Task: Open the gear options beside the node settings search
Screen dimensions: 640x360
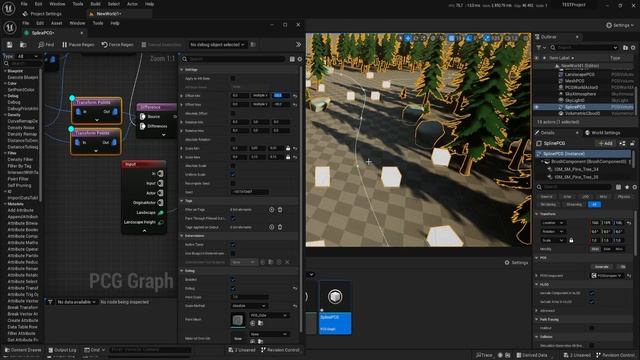Action: click(x=300, y=59)
